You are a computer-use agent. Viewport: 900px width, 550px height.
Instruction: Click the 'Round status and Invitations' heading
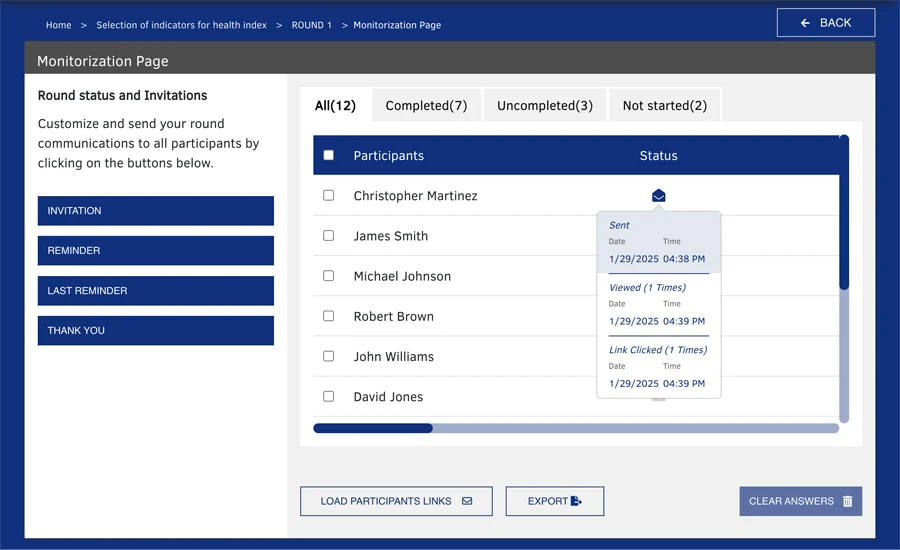122,95
